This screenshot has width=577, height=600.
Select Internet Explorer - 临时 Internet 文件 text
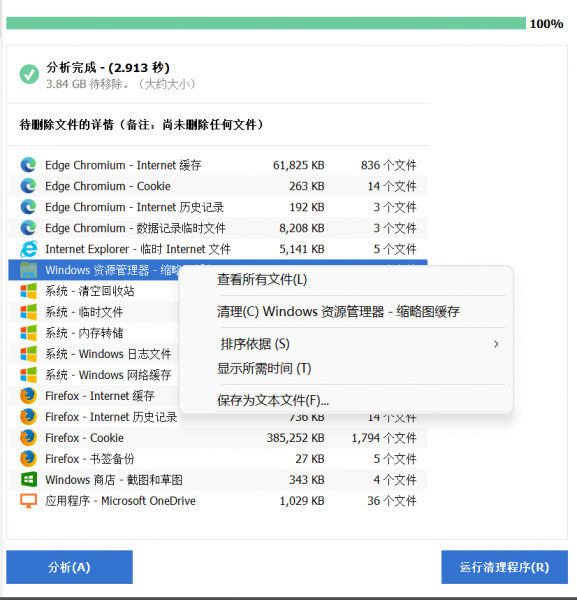point(138,249)
